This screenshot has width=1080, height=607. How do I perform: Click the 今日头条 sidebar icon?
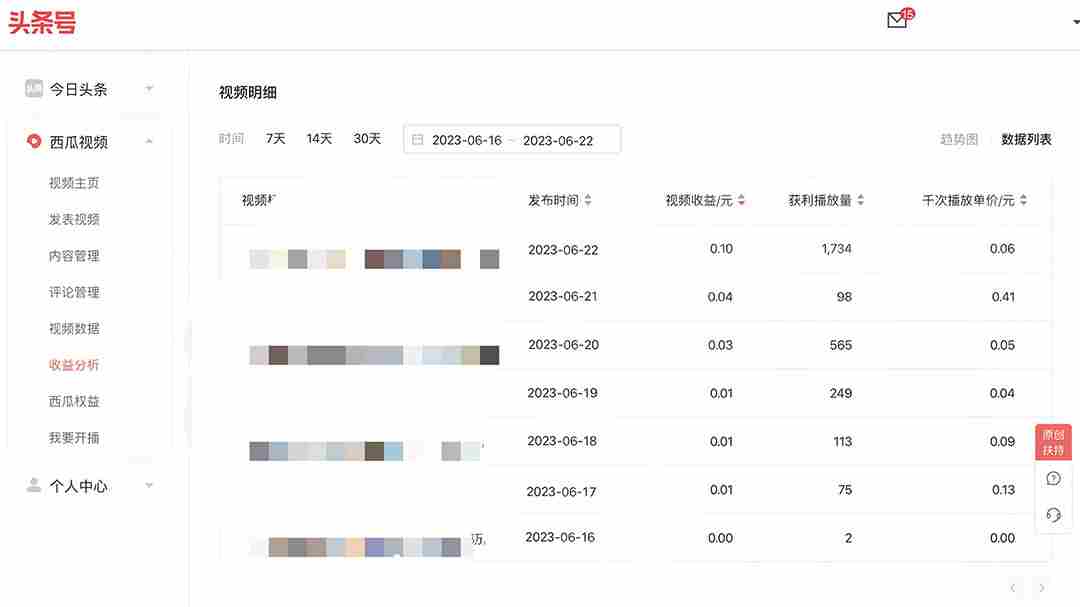click(x=34, y=88)
